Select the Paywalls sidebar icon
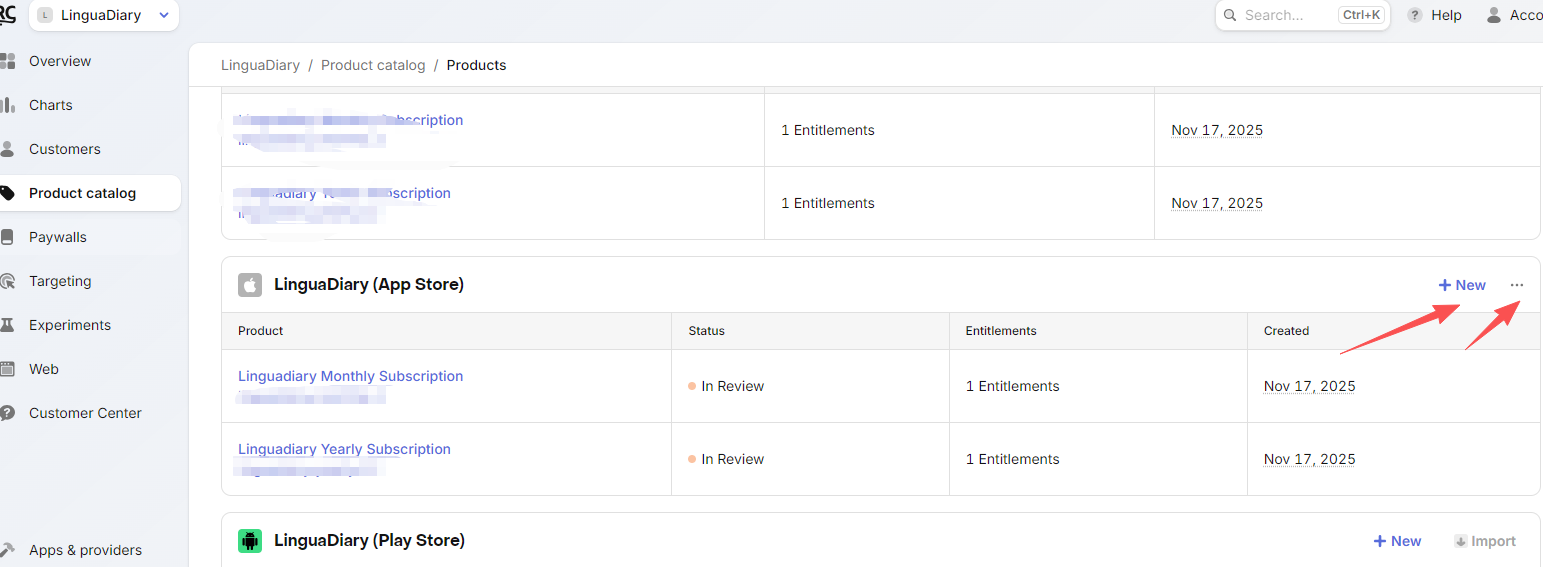Viewport: 1543px width, 567px height. coord(8,237)
